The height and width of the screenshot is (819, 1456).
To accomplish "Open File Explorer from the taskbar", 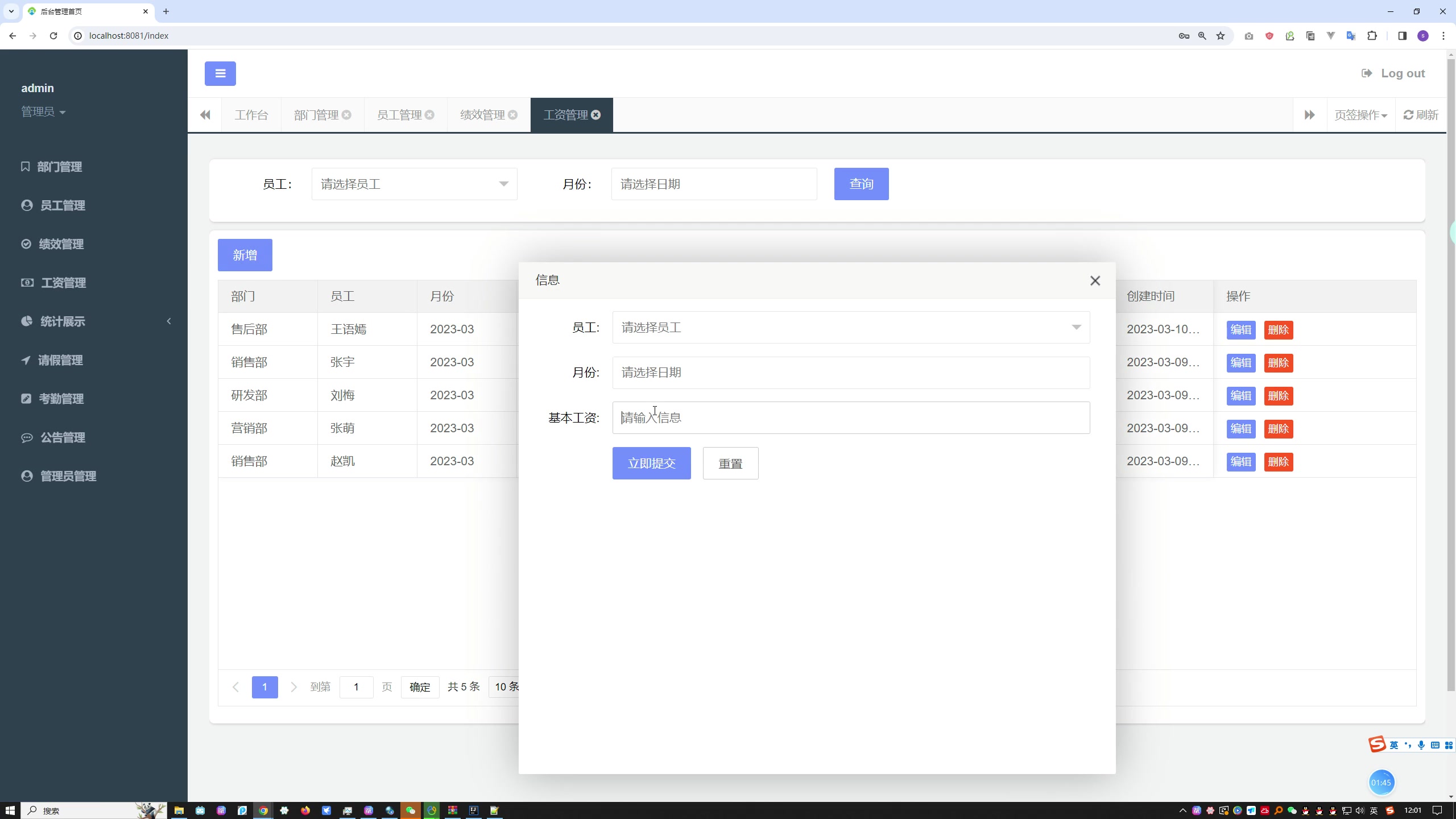I will coord(179,810).
